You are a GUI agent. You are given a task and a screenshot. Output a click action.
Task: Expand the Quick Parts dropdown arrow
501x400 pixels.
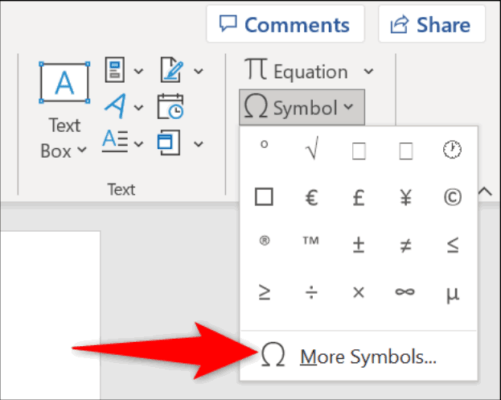pyautogui.click(x=138, y=71)
